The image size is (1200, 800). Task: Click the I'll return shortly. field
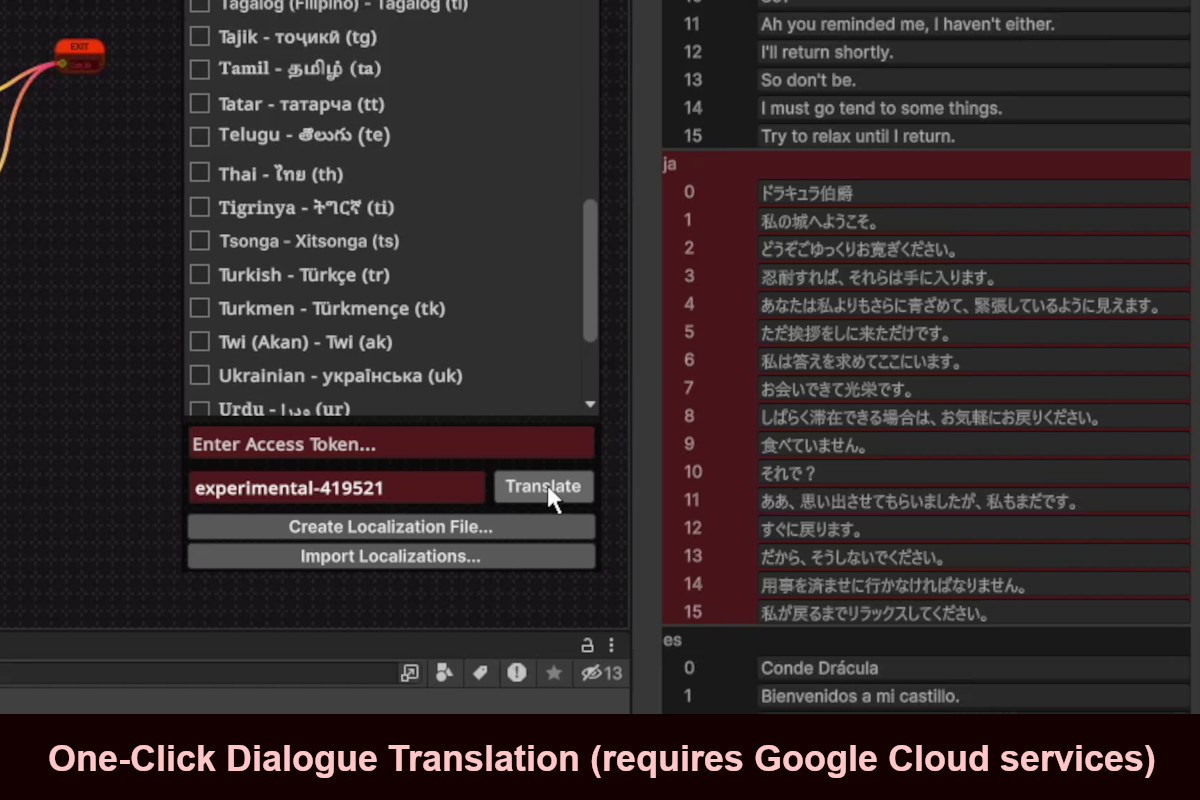click(974, 52)
